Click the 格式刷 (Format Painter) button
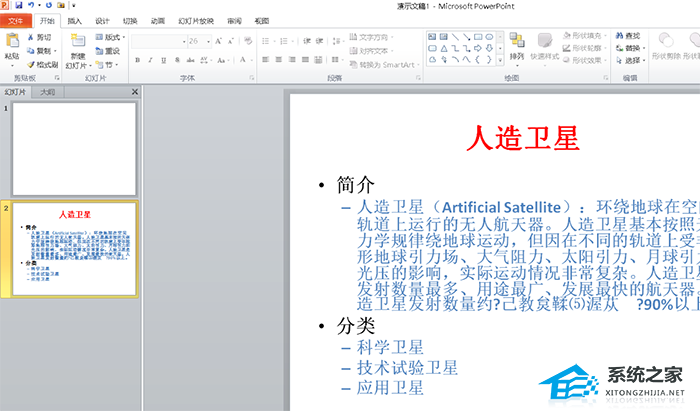Image resolution: width=700 pixels, height=411 pixels. [42, 65]
